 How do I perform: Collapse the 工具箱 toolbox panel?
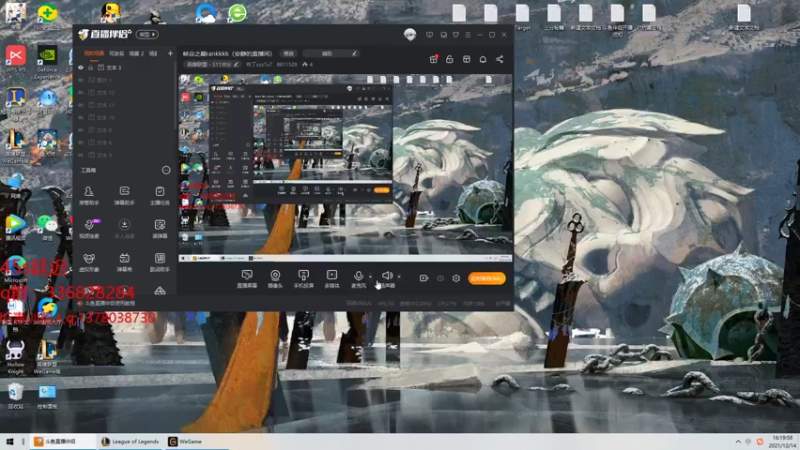coord(166,170)
